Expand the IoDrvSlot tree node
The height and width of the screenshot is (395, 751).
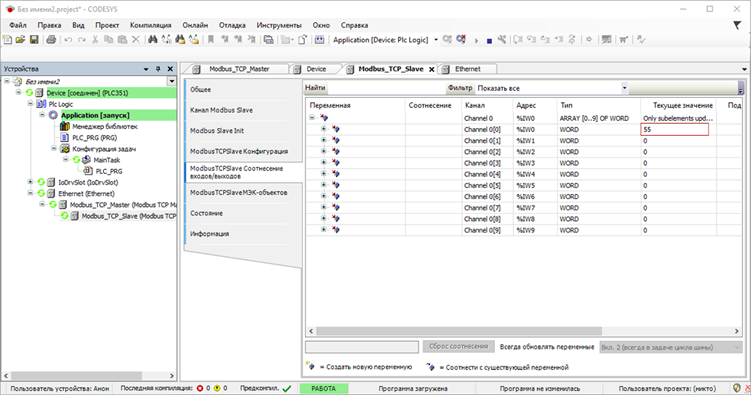(30, 182)
